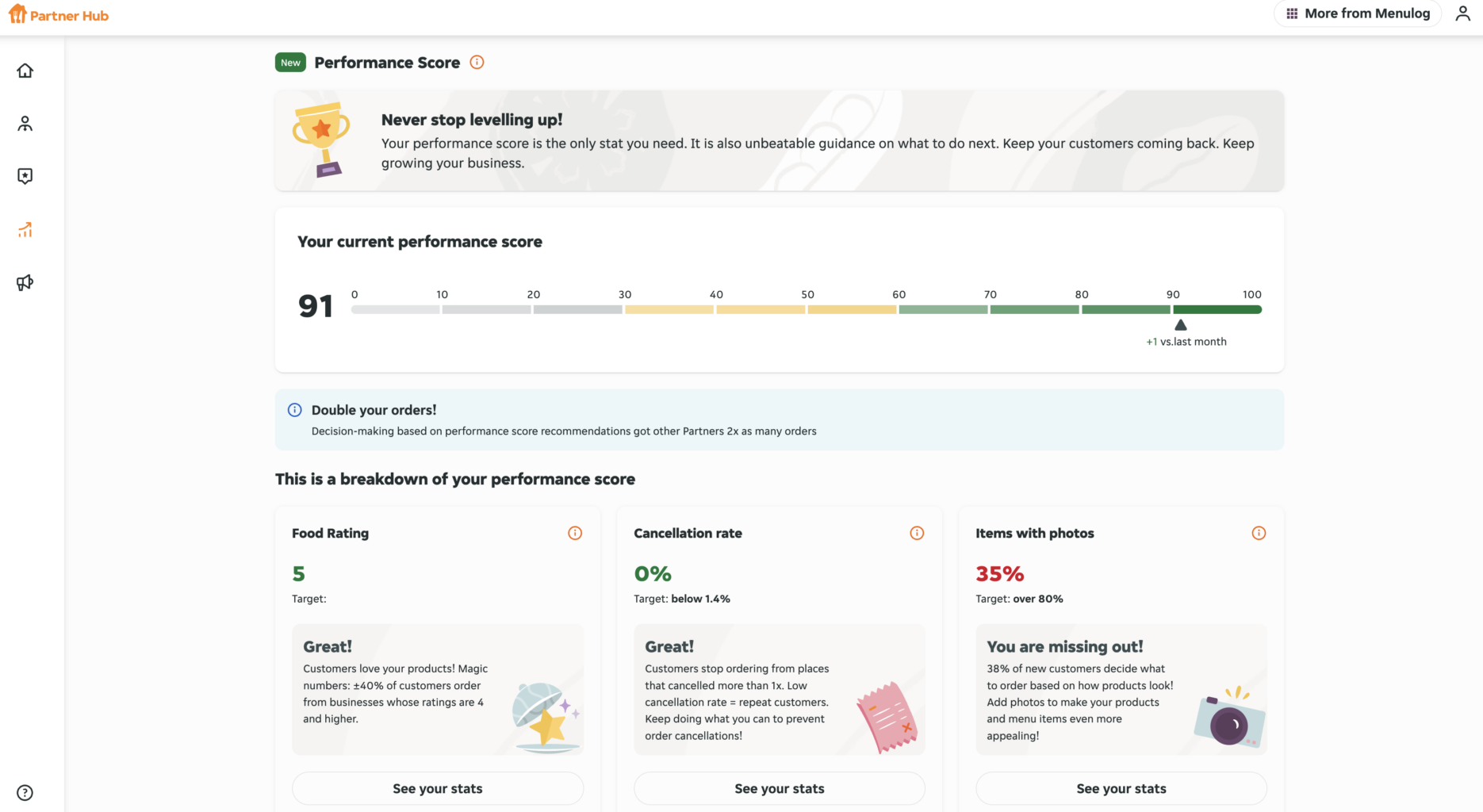Click the 'Target: over 80%' text
This screenshot has height=812, width=1483.
coord(1019,599)
